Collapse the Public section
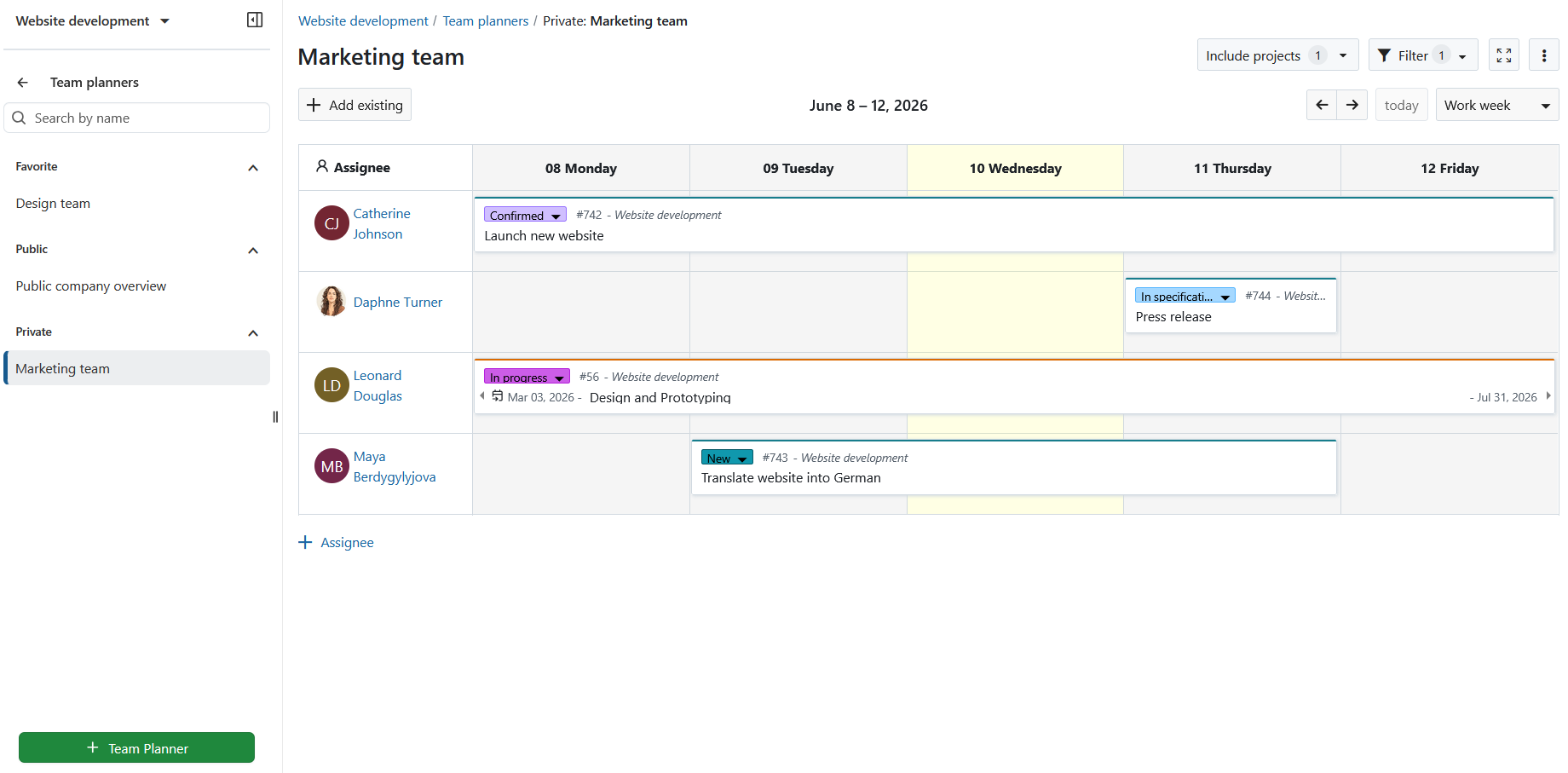This screenshot has width=1568, height=773. click(x=253, y=251)
